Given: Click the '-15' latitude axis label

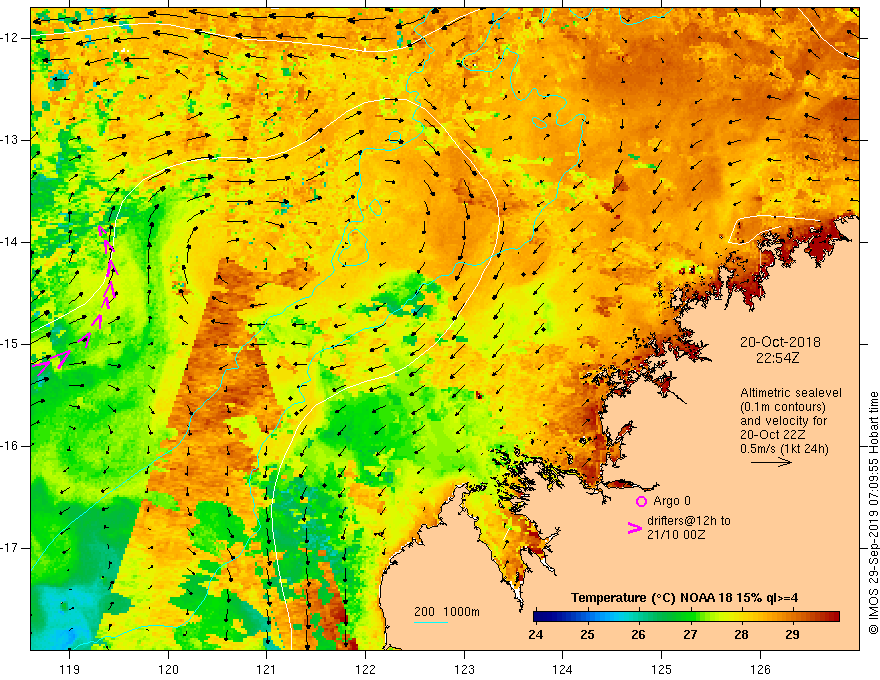Looking at the screenshot, I should pos(11,344).
